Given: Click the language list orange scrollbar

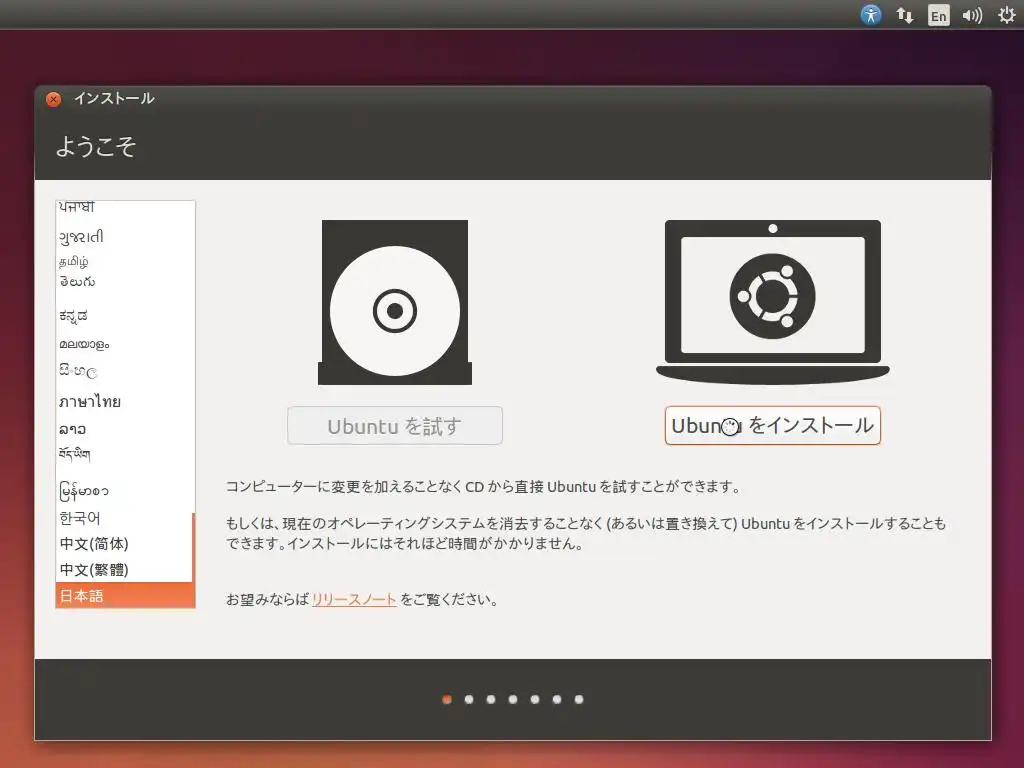Looking at the screenshot, I should [194, 560].
